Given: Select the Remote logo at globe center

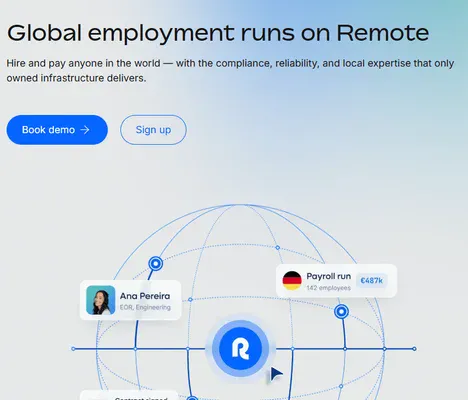Looking at the screenshot, I should click(x=240, y=349).
